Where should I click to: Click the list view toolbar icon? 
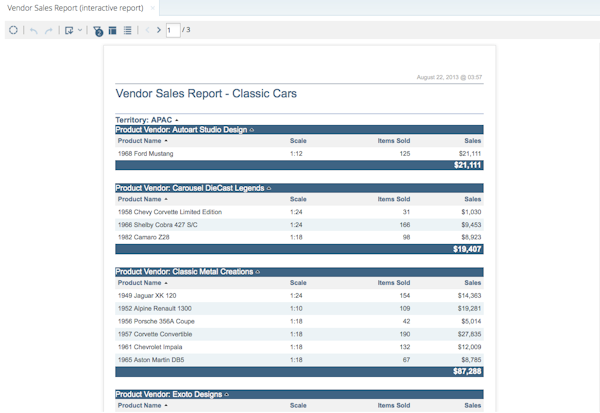coord(127,30)
